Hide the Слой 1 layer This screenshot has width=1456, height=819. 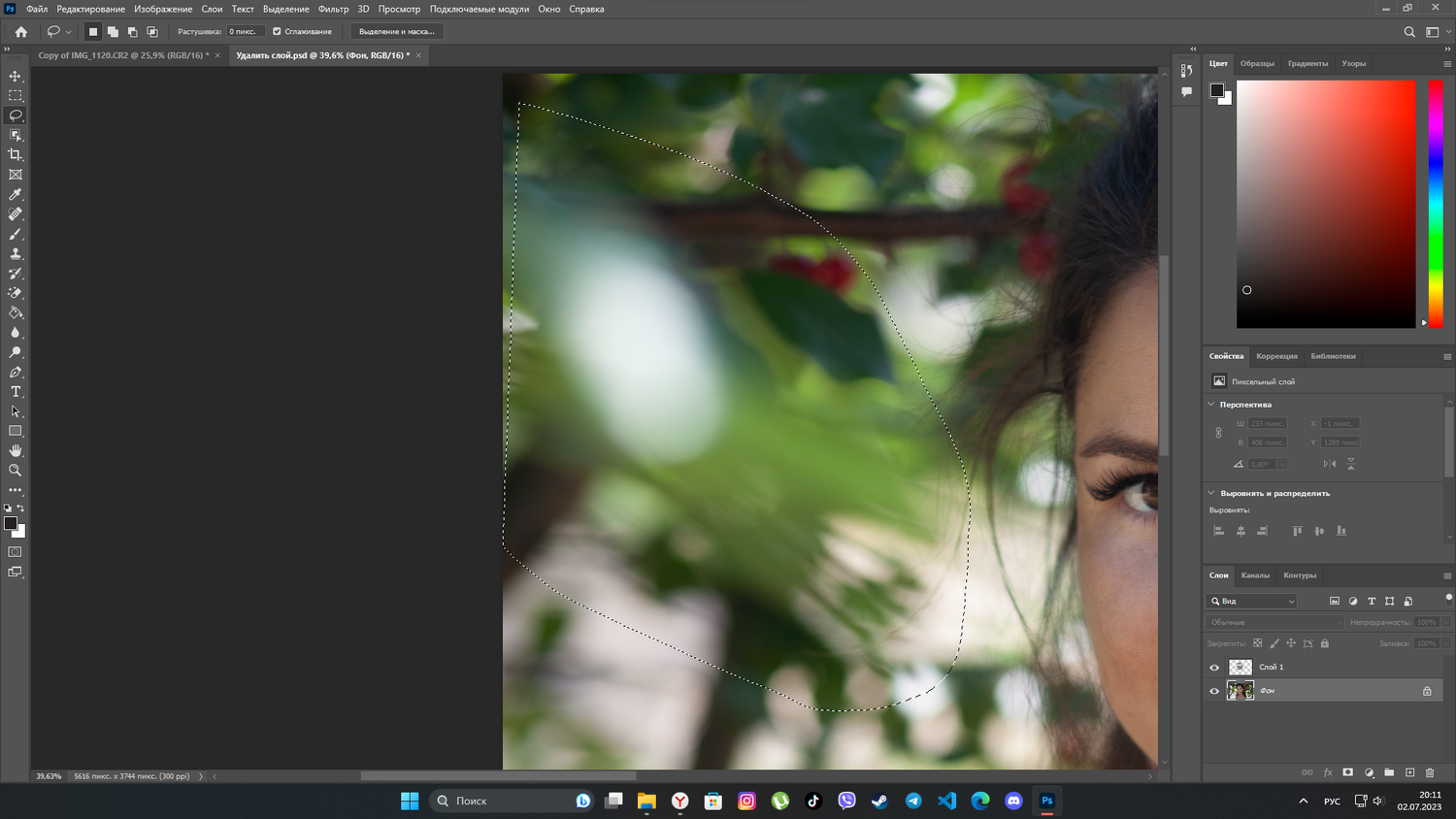coord(1214,668)
